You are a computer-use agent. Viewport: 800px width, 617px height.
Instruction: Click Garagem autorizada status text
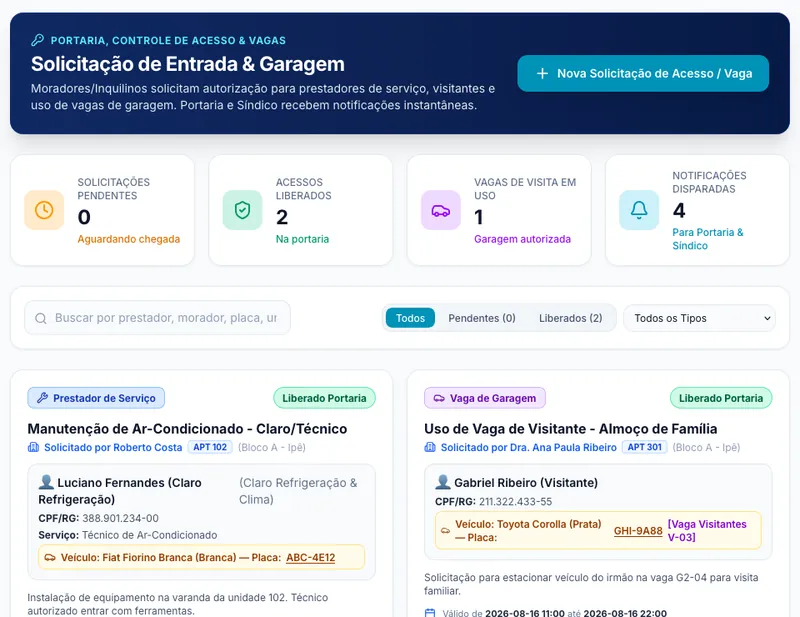coord(522,239)
